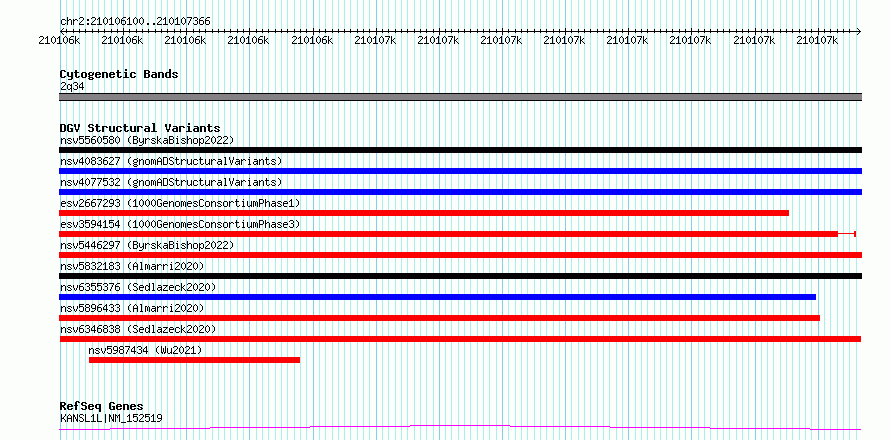Select the blue bar under nsv4077532
The width and height of the screenshot is (890, 440).
(x=461, y=192)
